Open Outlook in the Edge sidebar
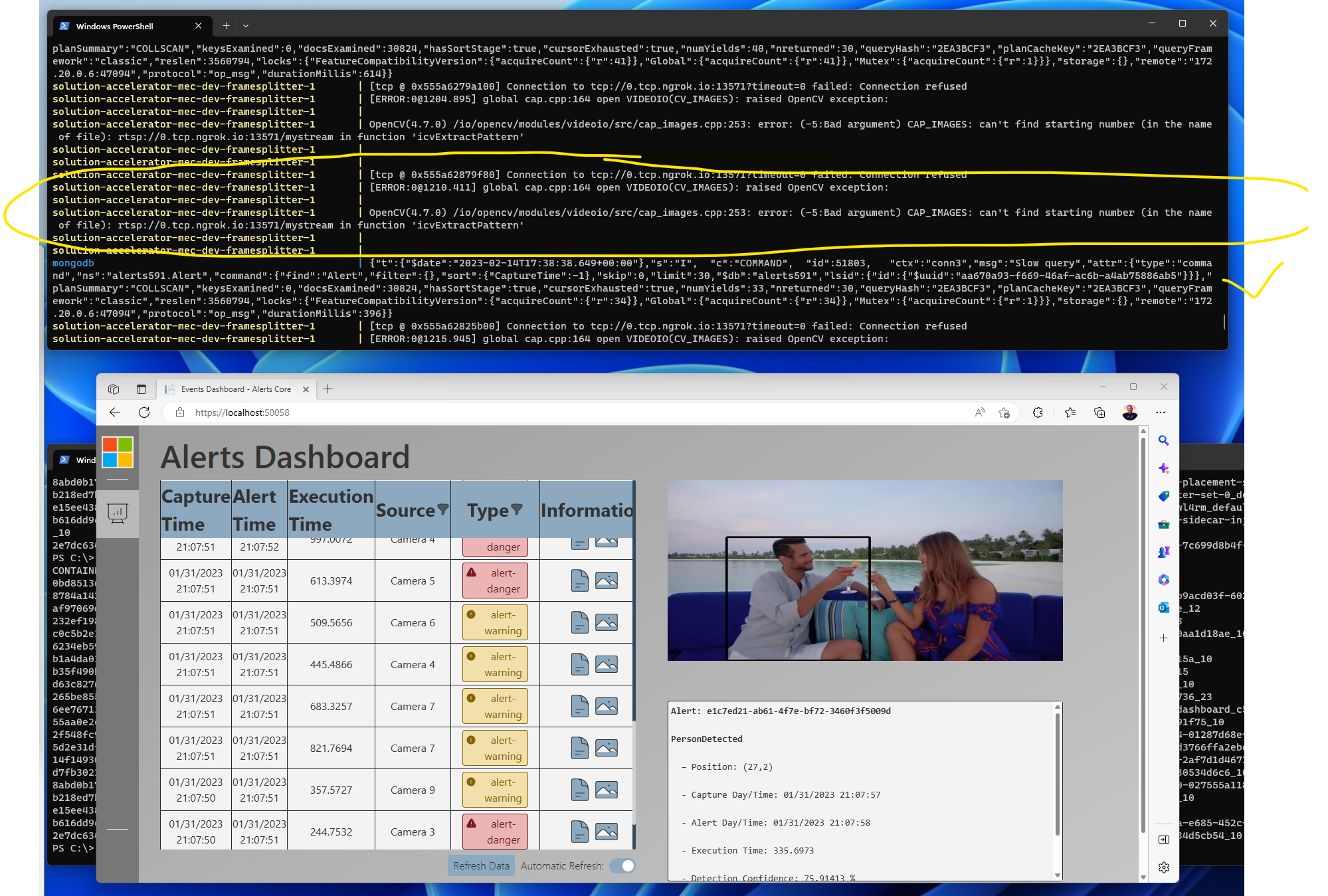 [1164, 608]
